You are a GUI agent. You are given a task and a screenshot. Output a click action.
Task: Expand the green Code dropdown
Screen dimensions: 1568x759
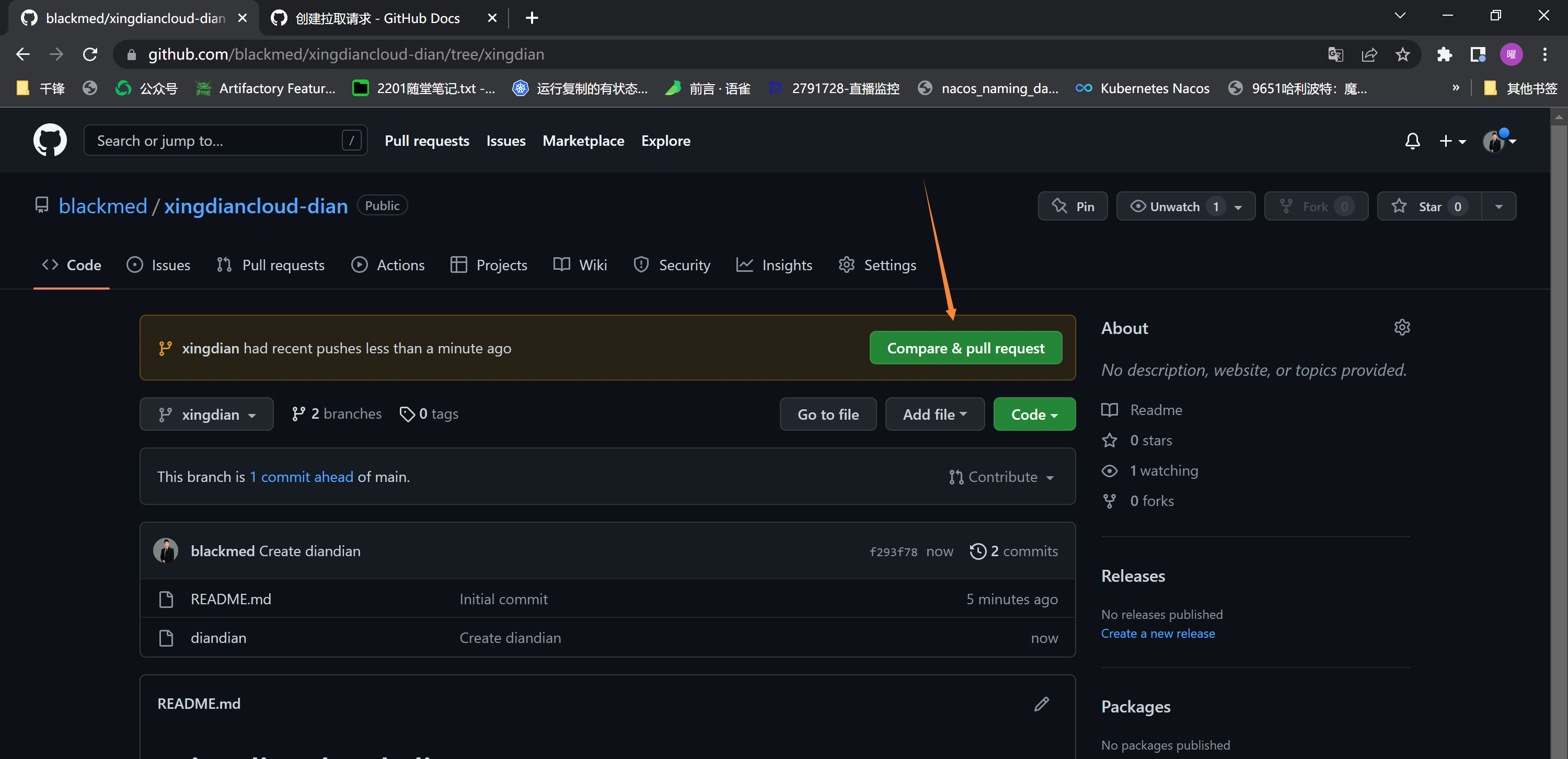point(1034,414)
